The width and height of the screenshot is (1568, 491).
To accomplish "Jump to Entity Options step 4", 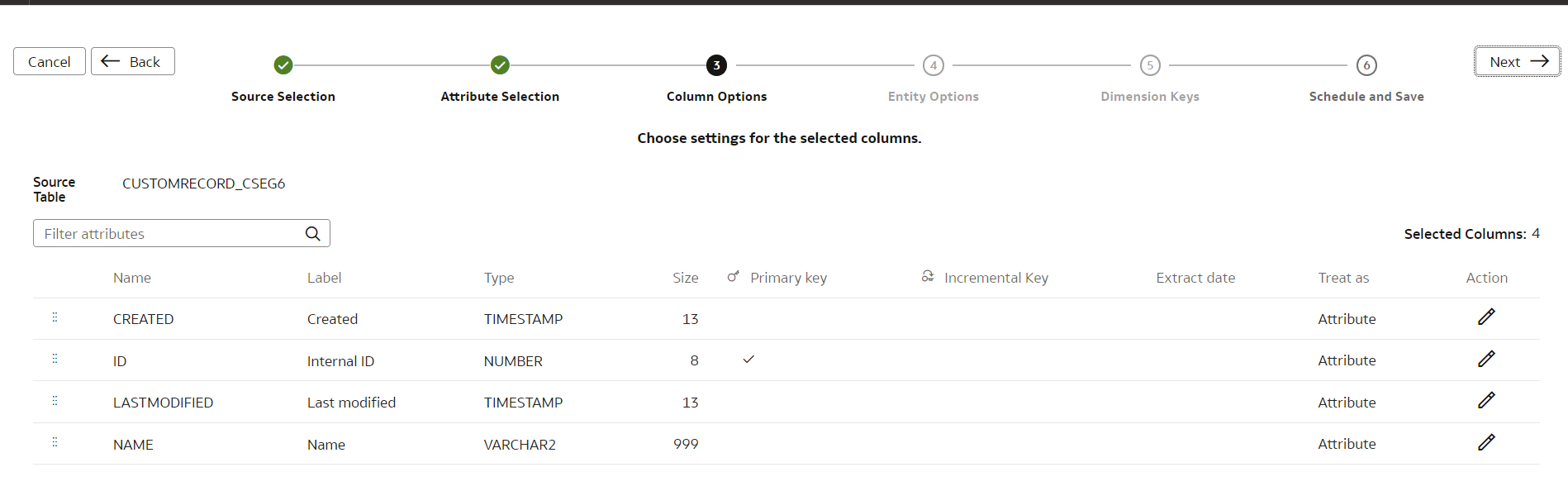I will [934, 65].
